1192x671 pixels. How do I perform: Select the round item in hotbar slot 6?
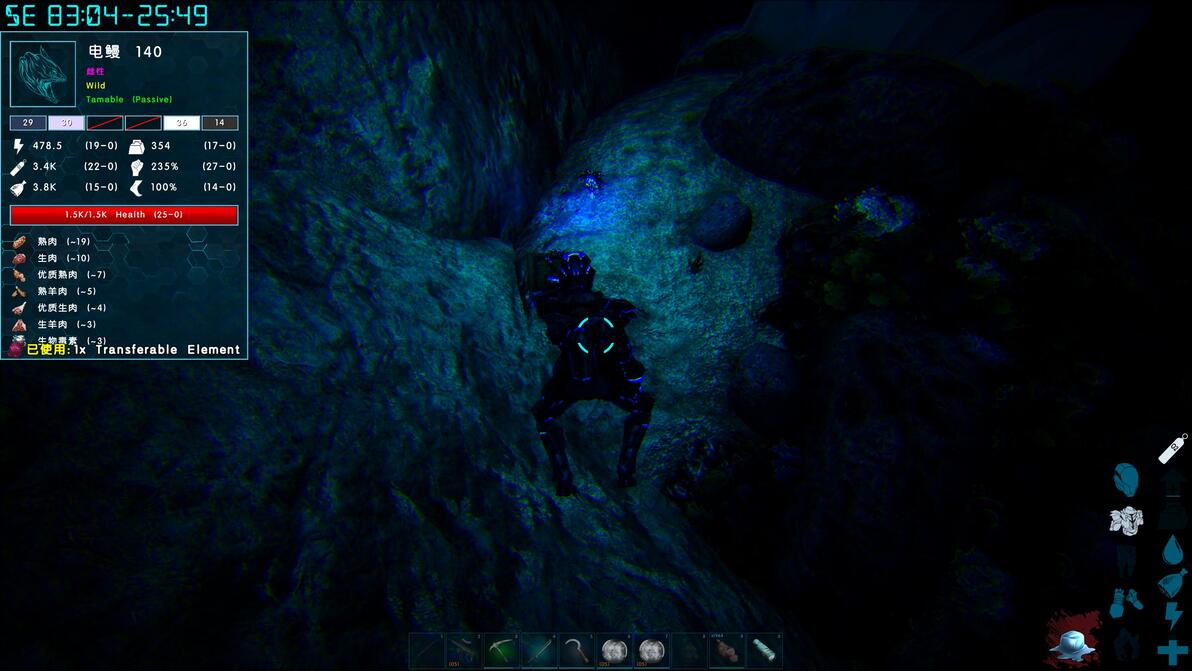(x=614, y=650)
